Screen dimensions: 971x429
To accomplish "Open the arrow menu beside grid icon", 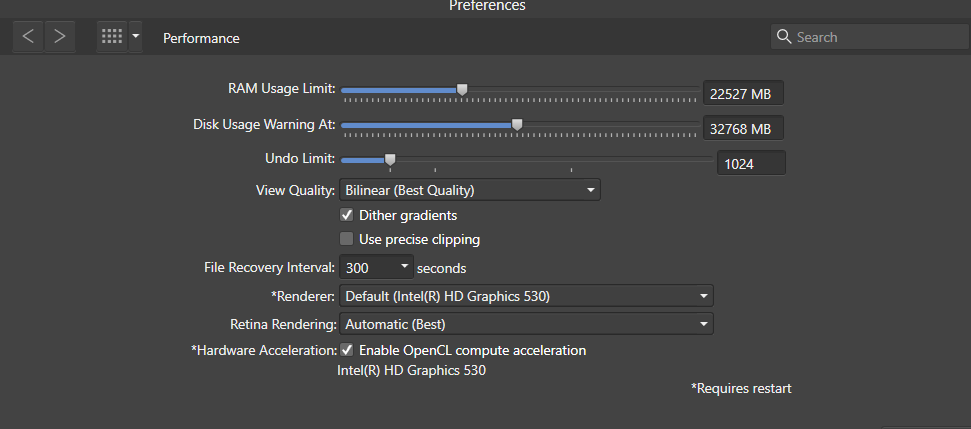I will pyautogui.click(x=136, y=37).
